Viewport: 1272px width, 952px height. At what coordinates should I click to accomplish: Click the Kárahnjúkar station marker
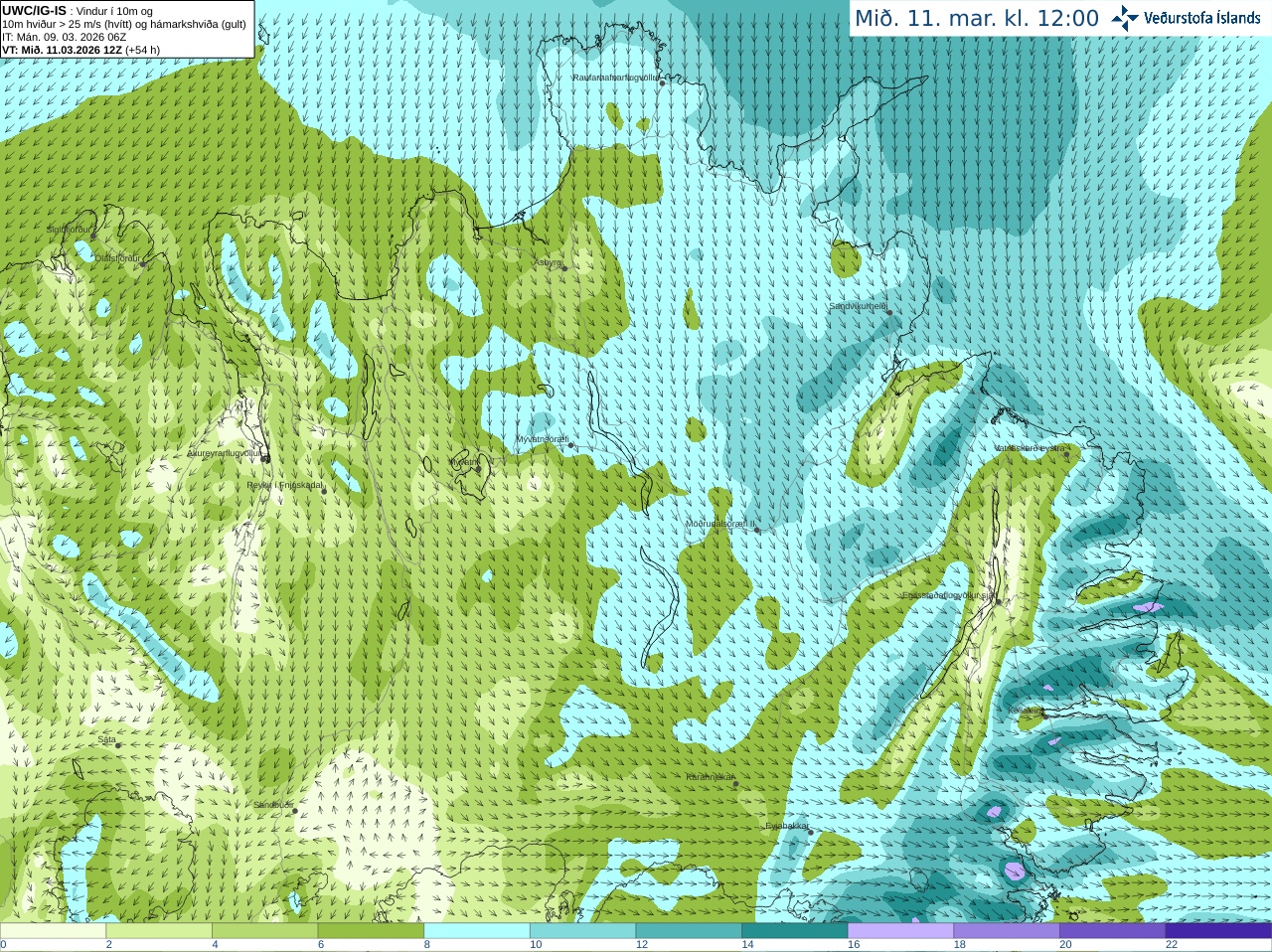735,784
